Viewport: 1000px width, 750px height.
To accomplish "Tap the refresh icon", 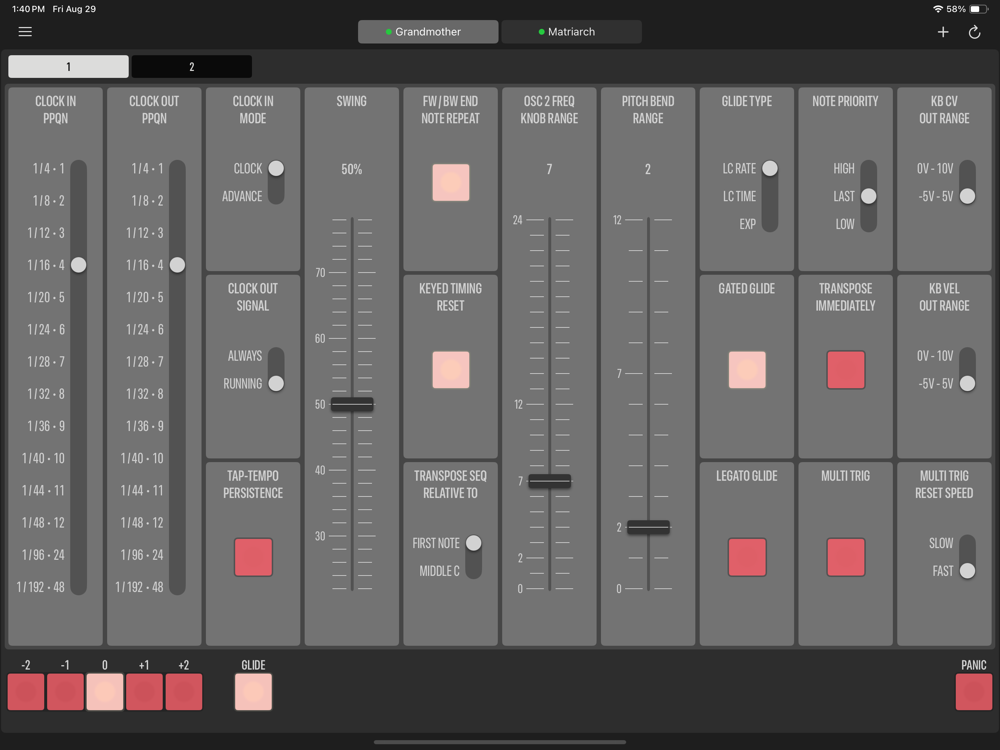I will coord(974,32).
